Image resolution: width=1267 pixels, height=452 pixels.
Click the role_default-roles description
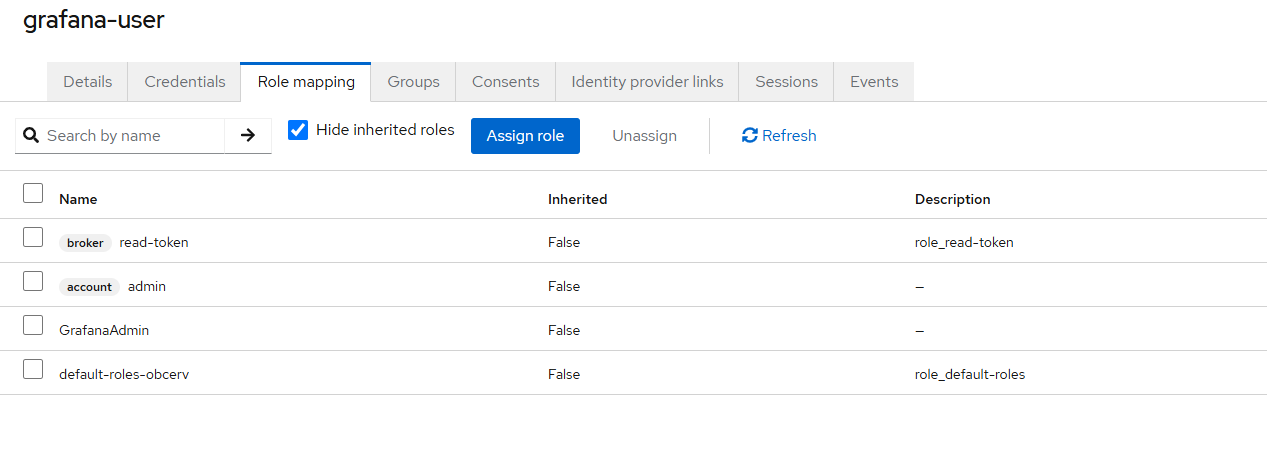tap(970, 374)
